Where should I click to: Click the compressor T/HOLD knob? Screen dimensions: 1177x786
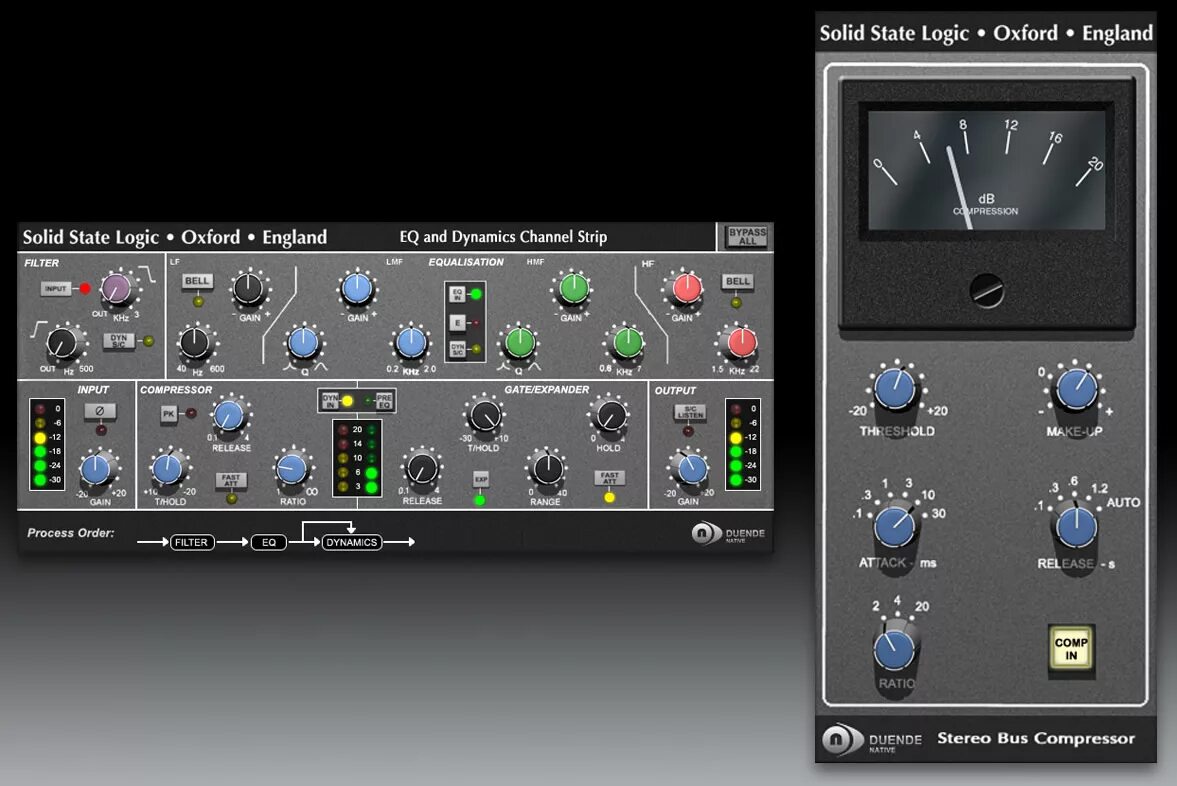pyautogui.click(x=167, y=469)
